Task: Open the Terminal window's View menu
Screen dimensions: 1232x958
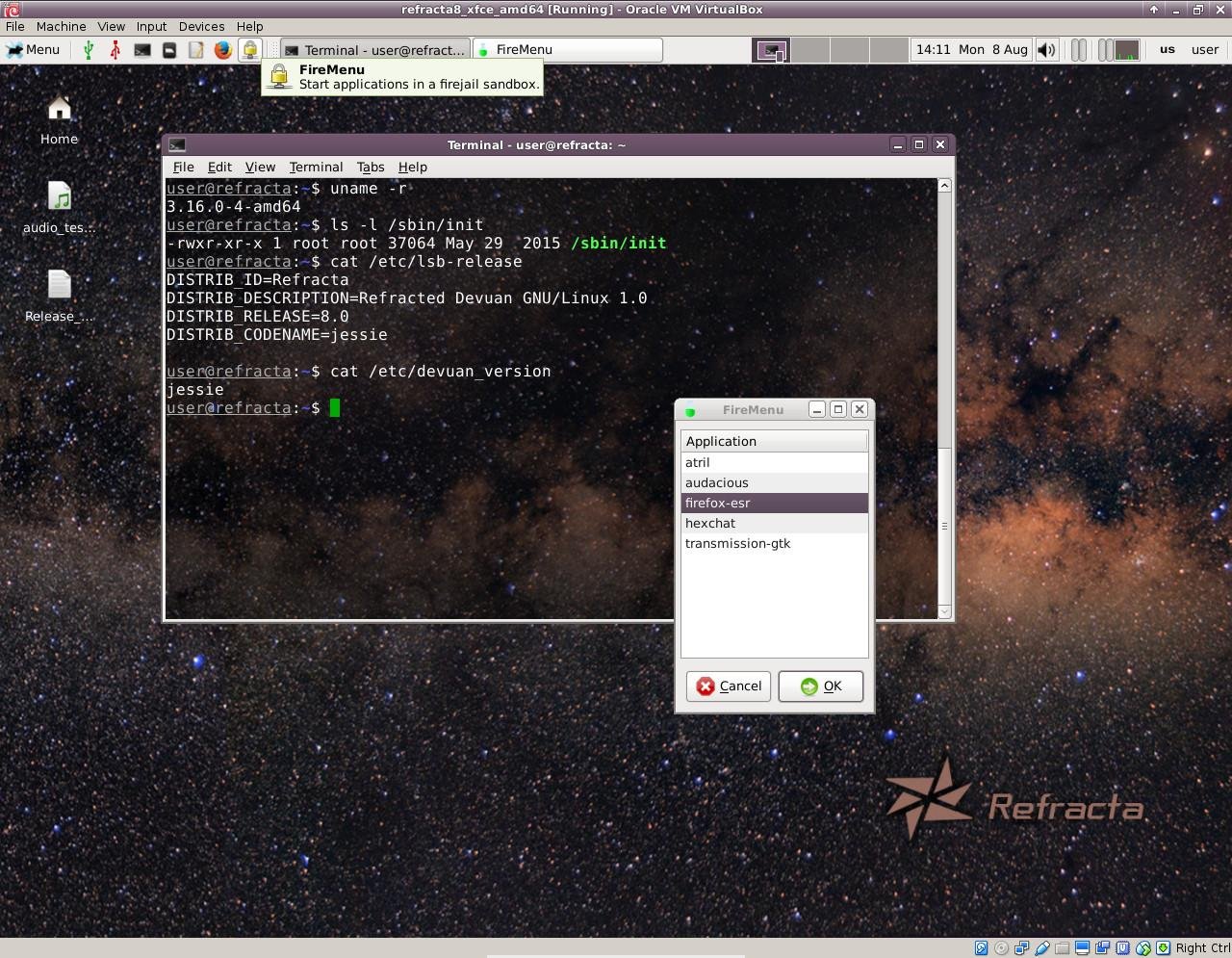Action: (x=260, y=167)
